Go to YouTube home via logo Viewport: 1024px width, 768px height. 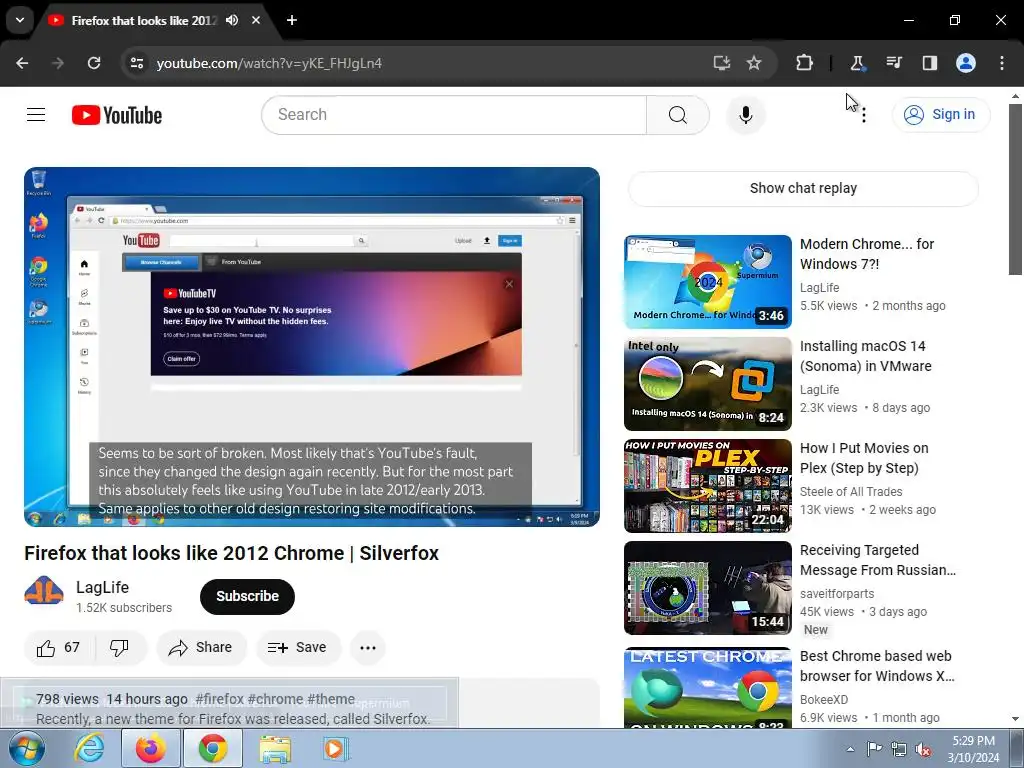point(117,115)
